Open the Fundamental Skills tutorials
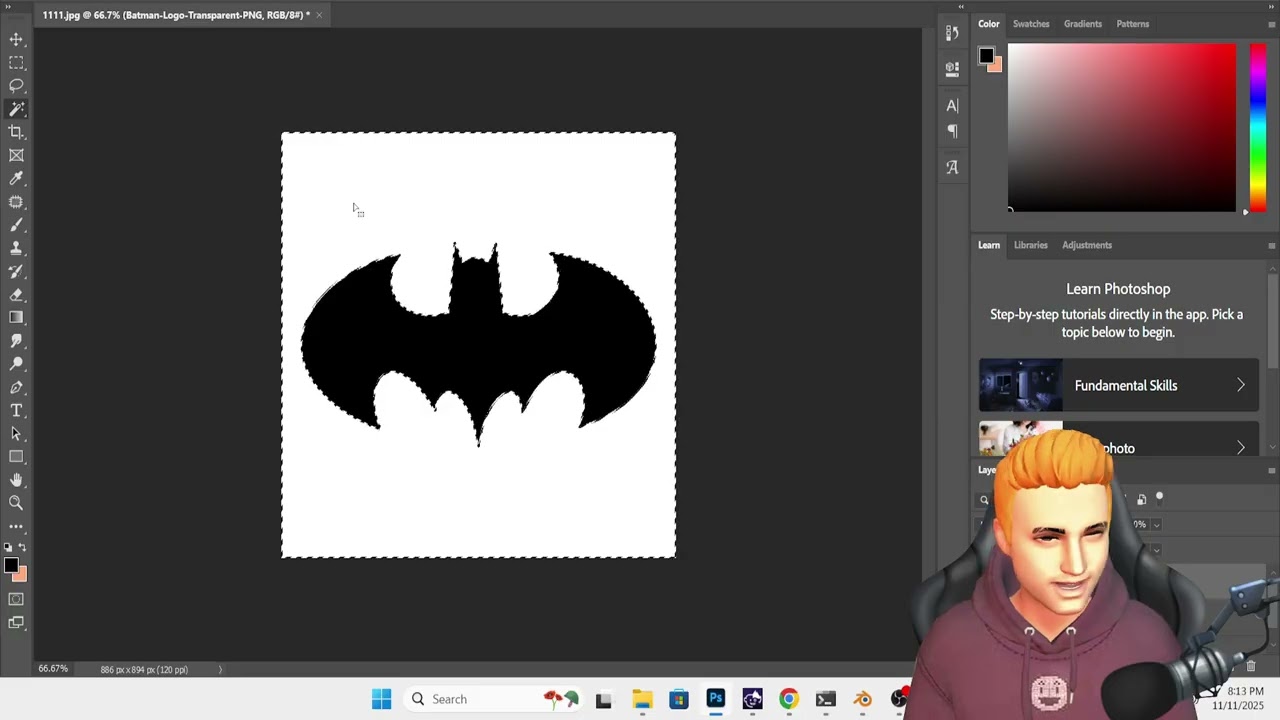 tap(1119, 385)
